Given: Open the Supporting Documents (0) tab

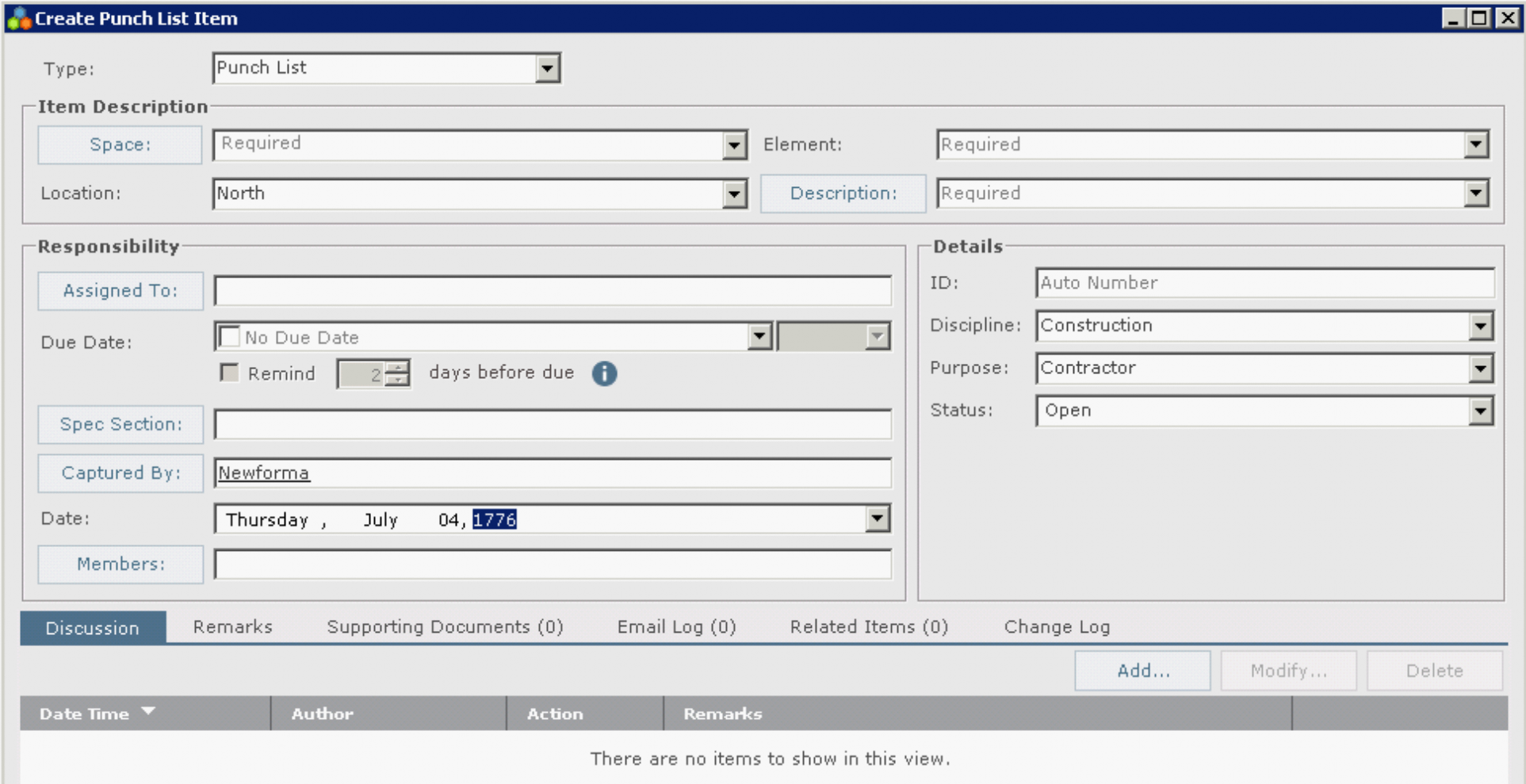Looking at the screenshot, I should (445, 627).
